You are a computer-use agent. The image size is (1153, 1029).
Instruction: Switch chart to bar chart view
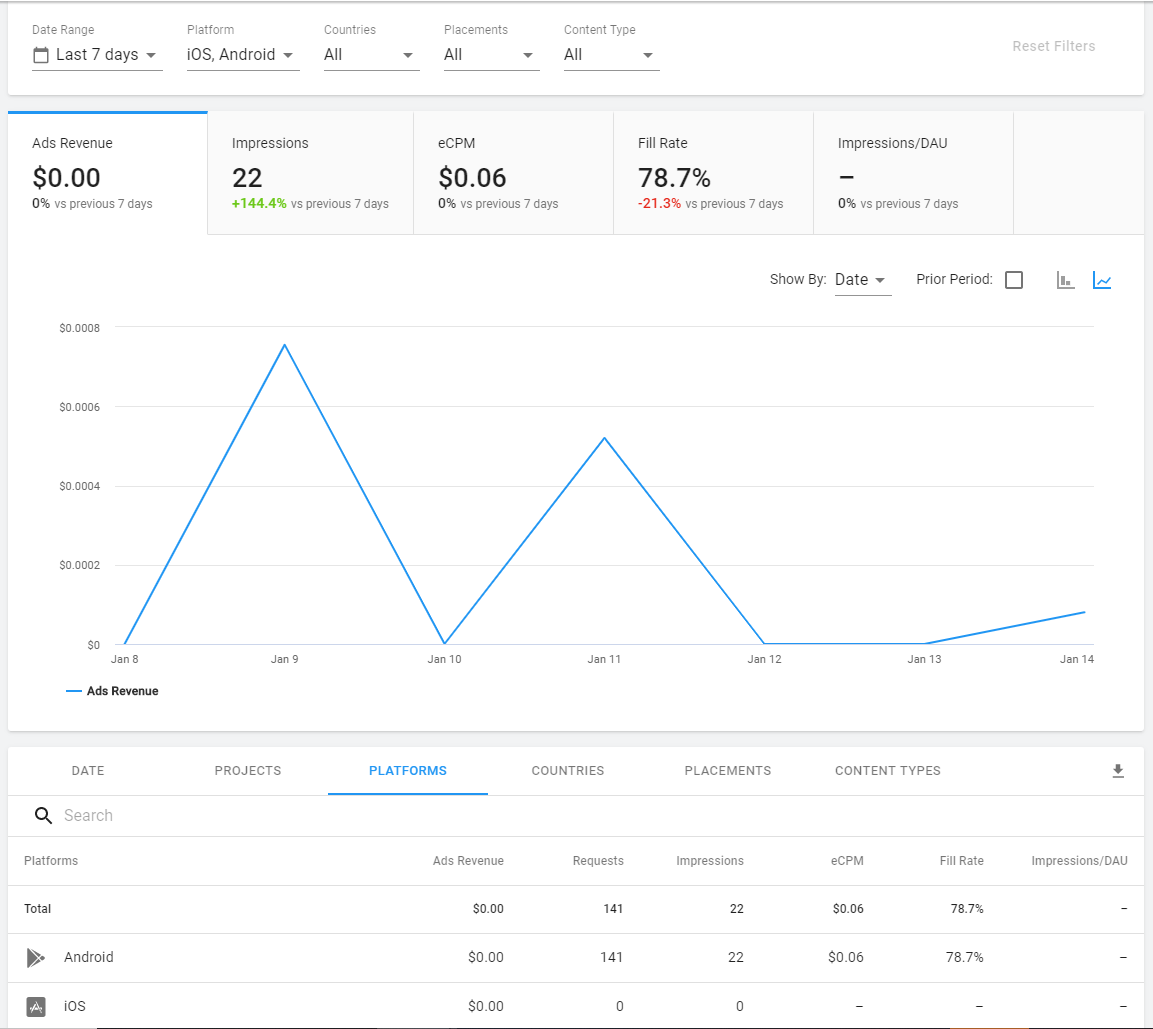point(1065,280)
